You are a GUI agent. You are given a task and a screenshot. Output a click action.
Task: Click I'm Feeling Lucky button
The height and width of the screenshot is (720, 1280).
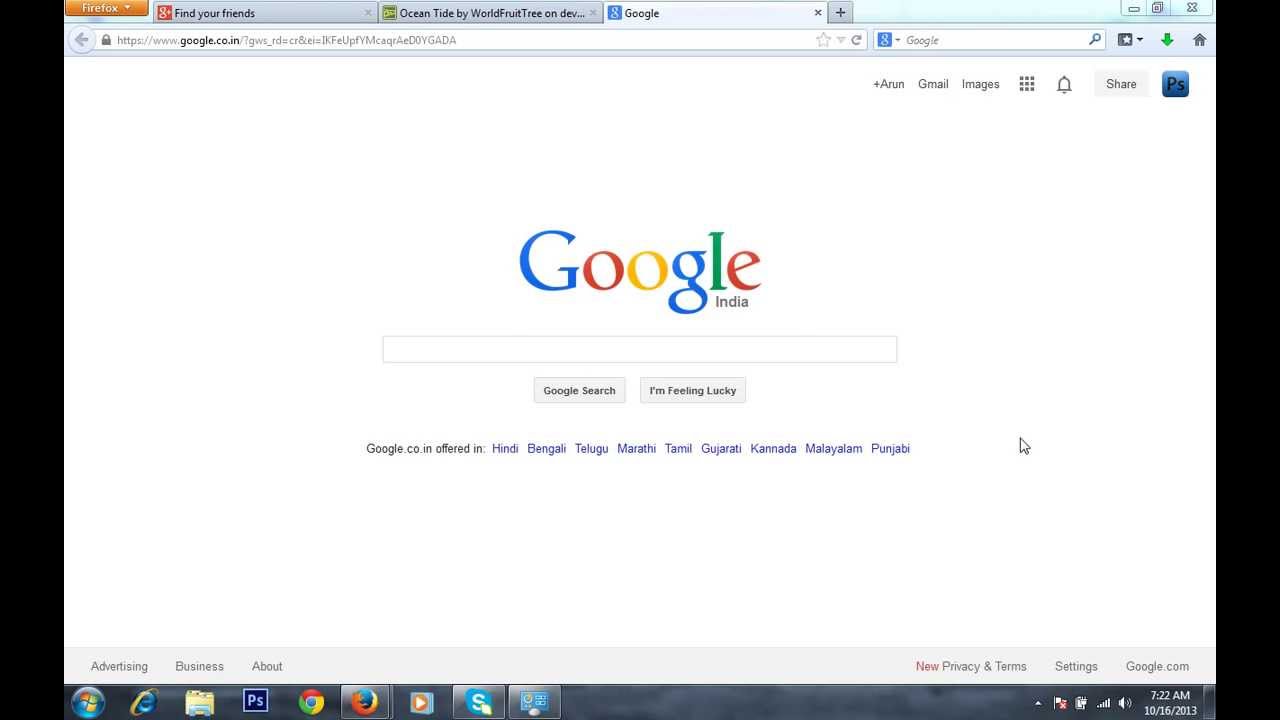693,391
